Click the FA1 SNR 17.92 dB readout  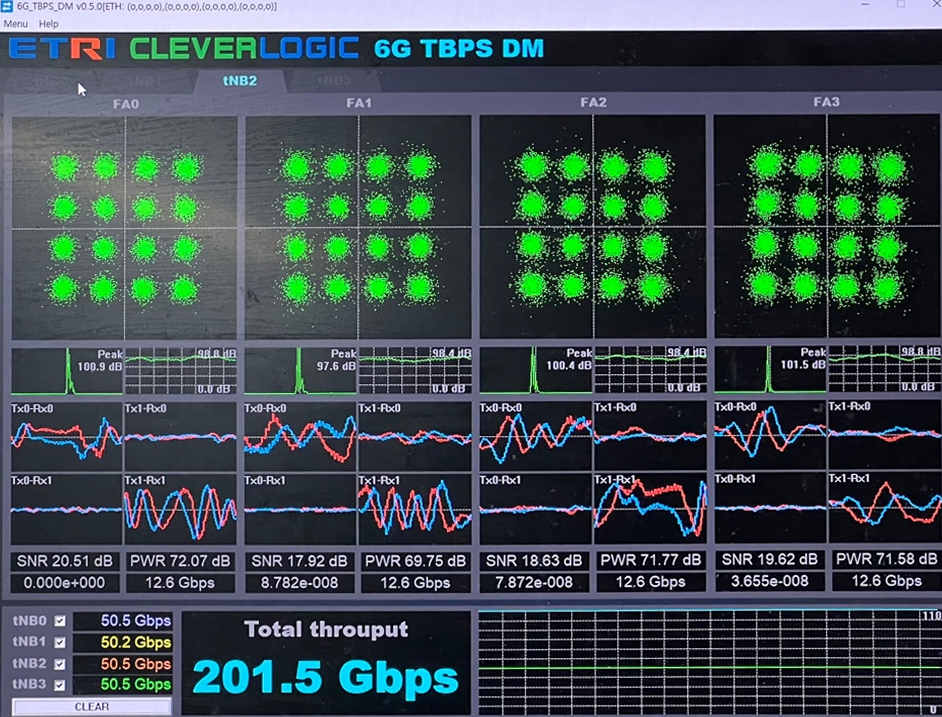300,560
